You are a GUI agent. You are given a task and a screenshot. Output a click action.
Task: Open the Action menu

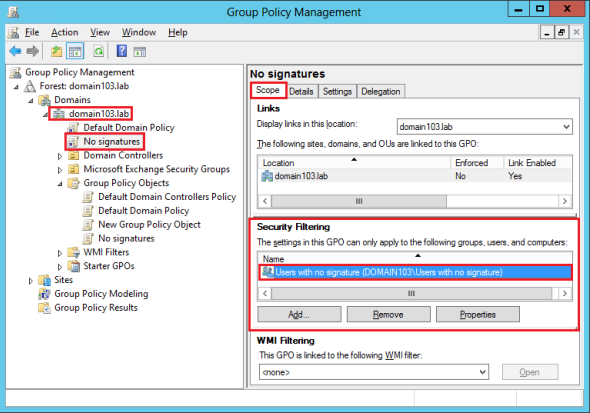point(65,33)
